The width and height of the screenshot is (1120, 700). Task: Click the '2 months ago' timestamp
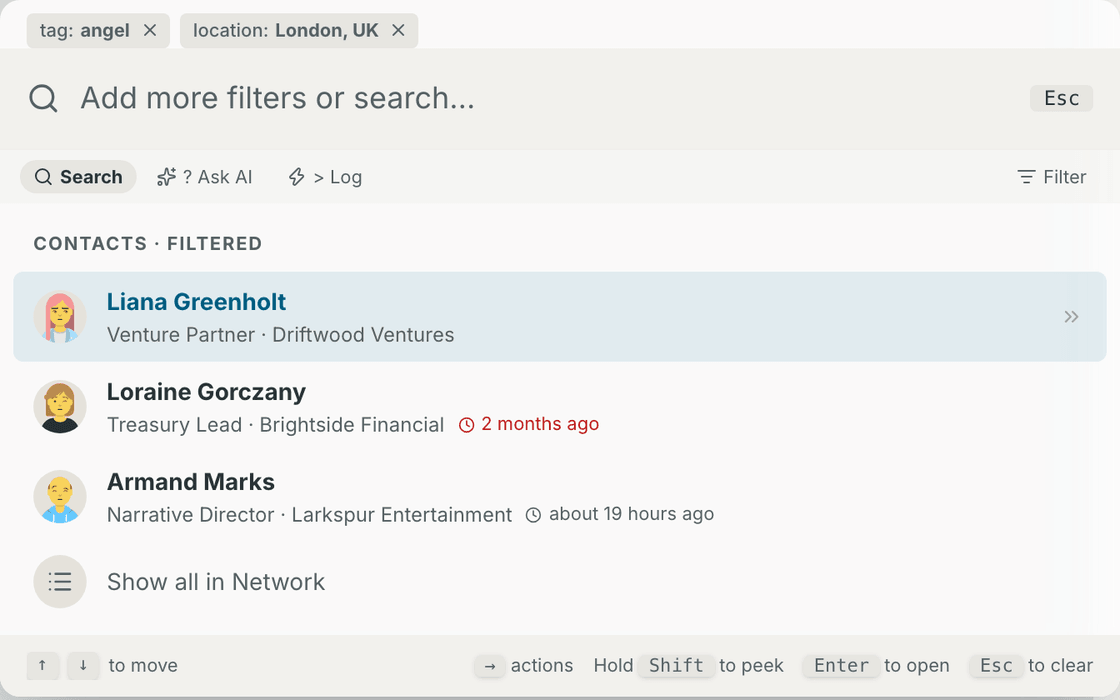point(540,424)
